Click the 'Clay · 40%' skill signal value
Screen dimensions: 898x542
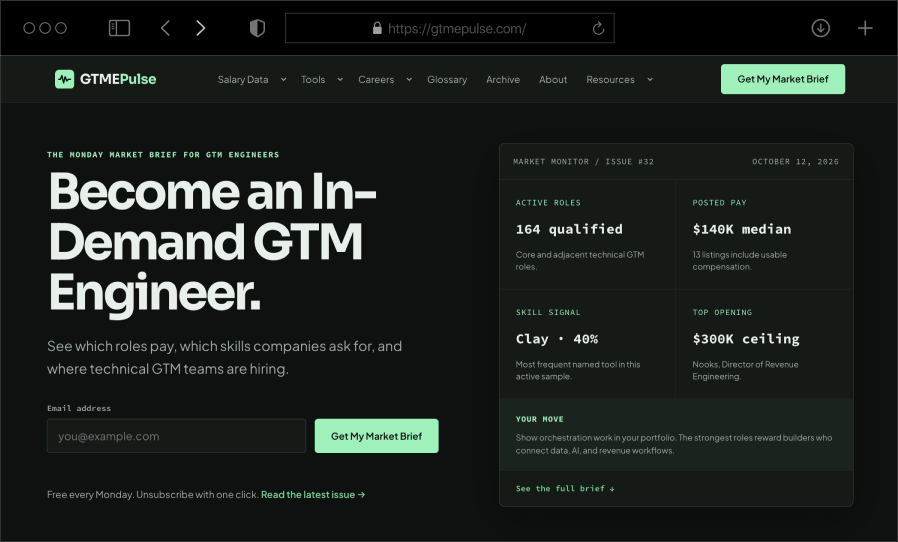[x=557, y=339]
